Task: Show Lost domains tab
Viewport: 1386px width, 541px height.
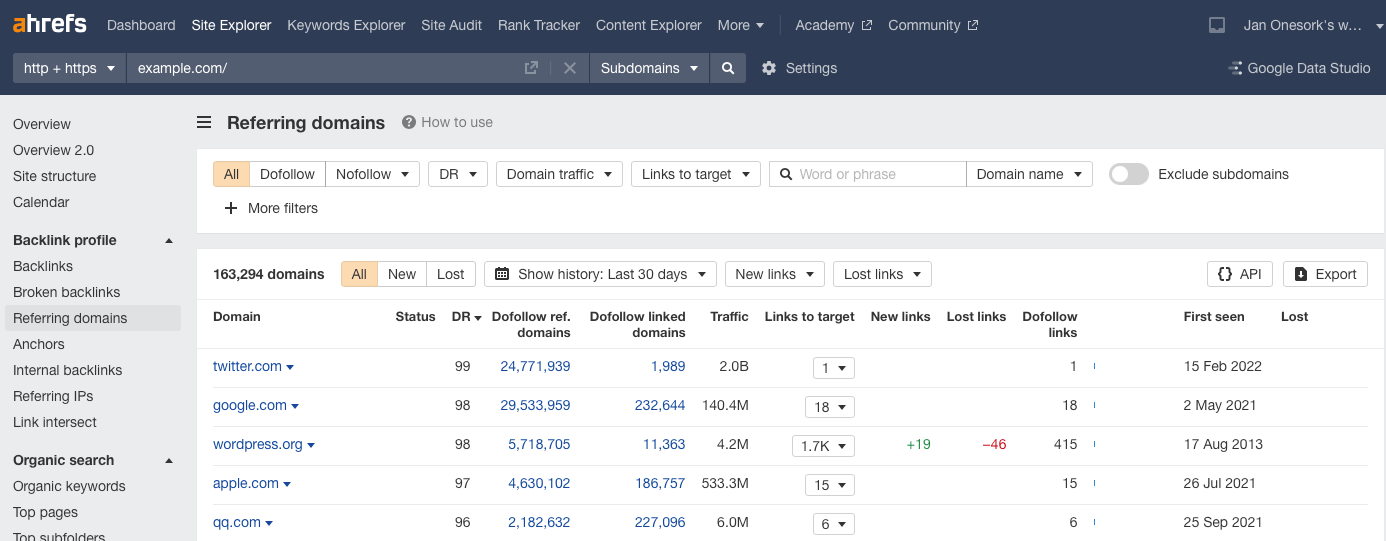Action: click(451, 274)
